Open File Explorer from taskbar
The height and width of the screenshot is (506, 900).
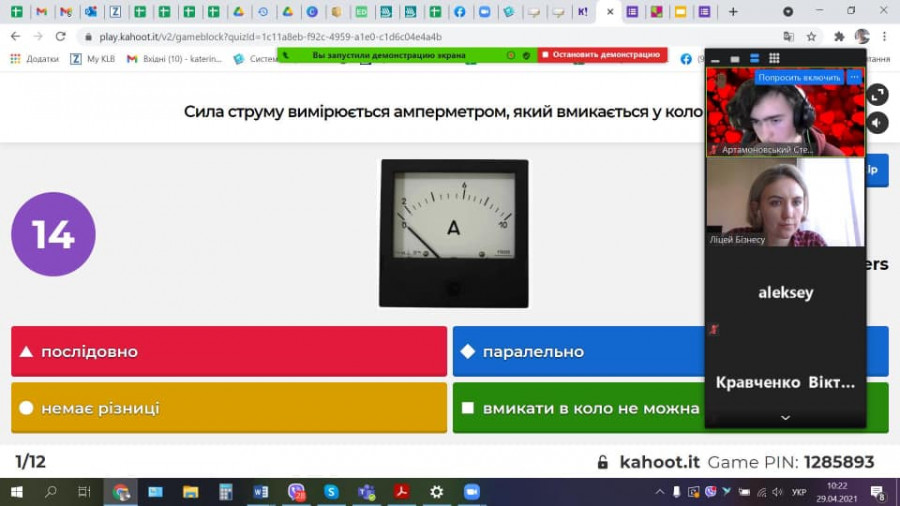(191, 492)
